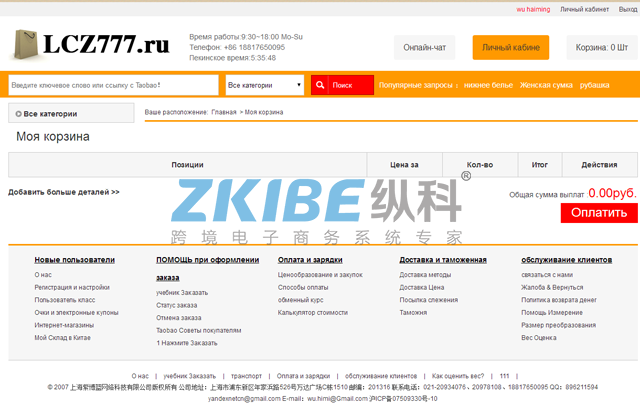Click Моя корзина breadcrumb item
Viewport: 640px width, 415px height.
(x=264, y=112)
